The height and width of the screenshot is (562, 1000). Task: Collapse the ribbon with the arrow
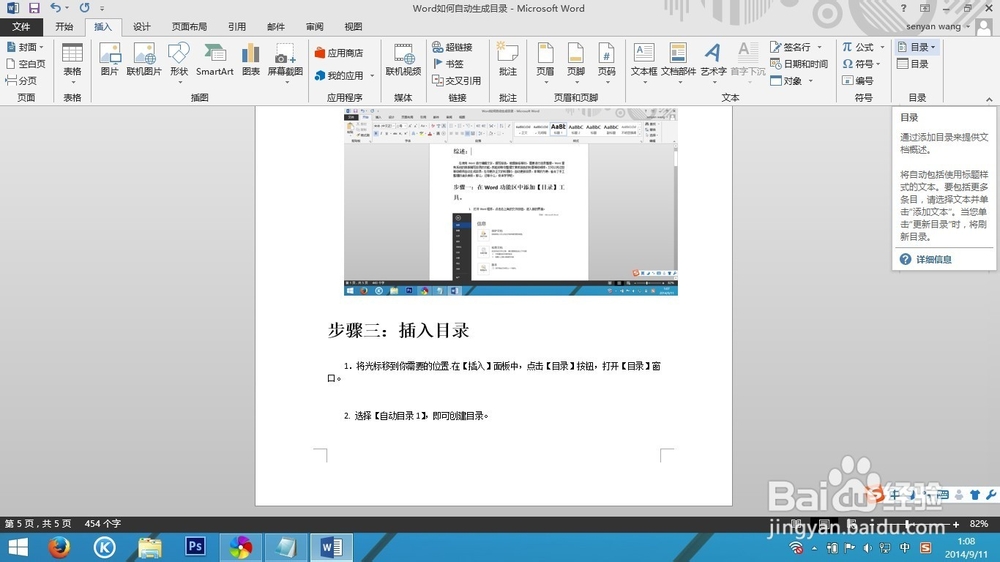coord(989,100)
